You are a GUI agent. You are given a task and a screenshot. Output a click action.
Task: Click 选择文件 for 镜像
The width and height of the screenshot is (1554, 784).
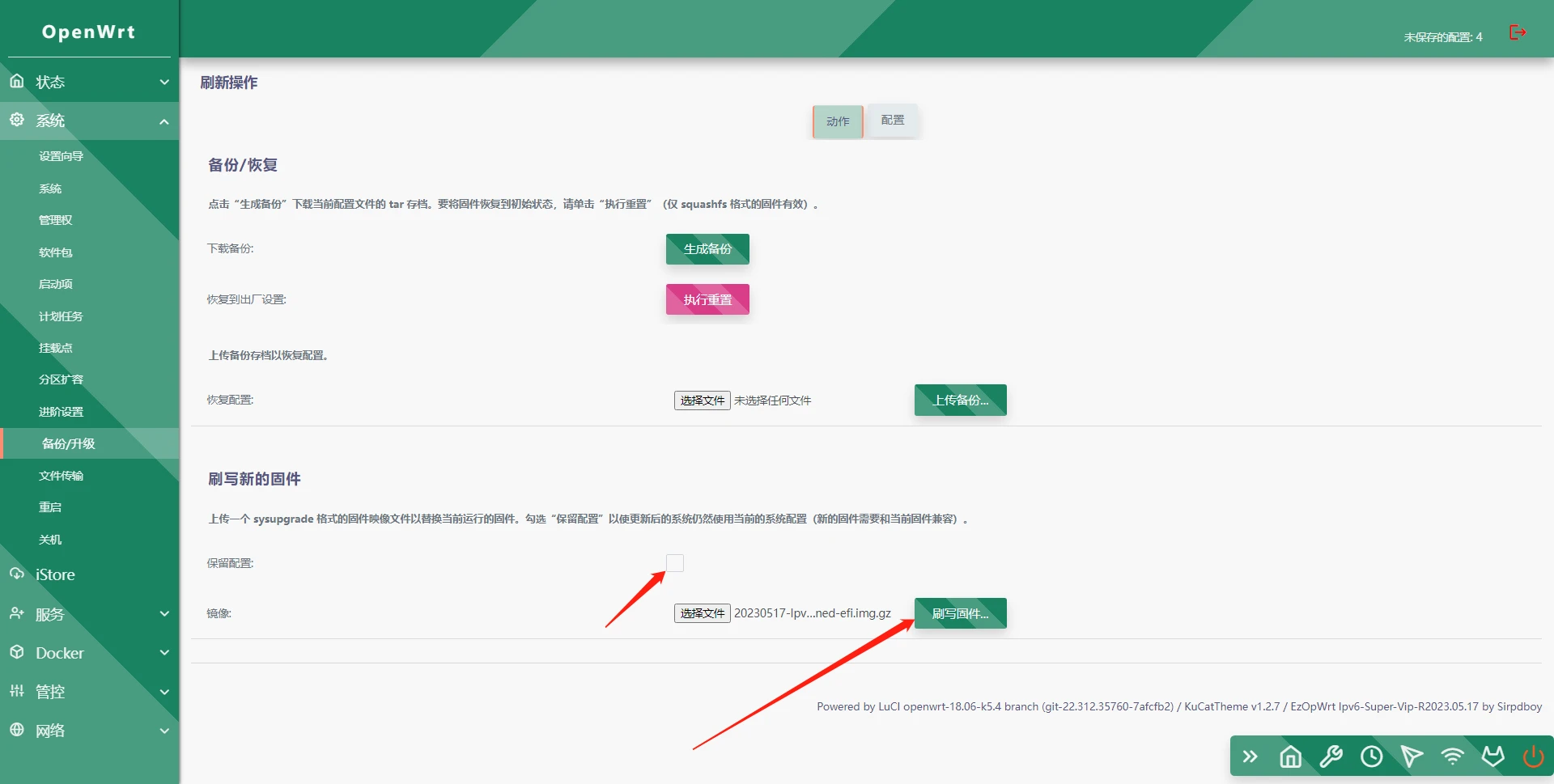coord(703,613)
